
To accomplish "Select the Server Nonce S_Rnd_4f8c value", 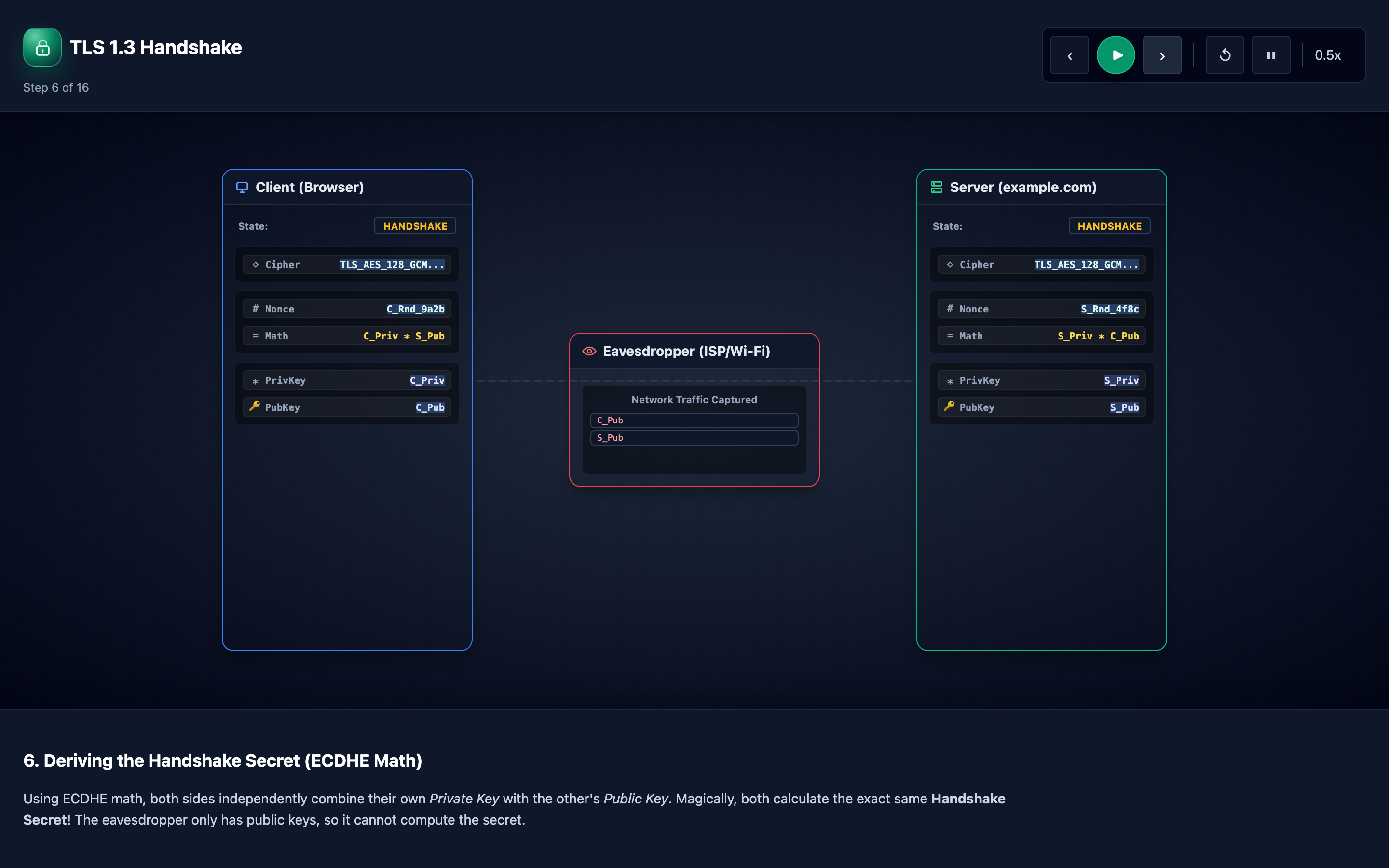I will click(1110, 309).
